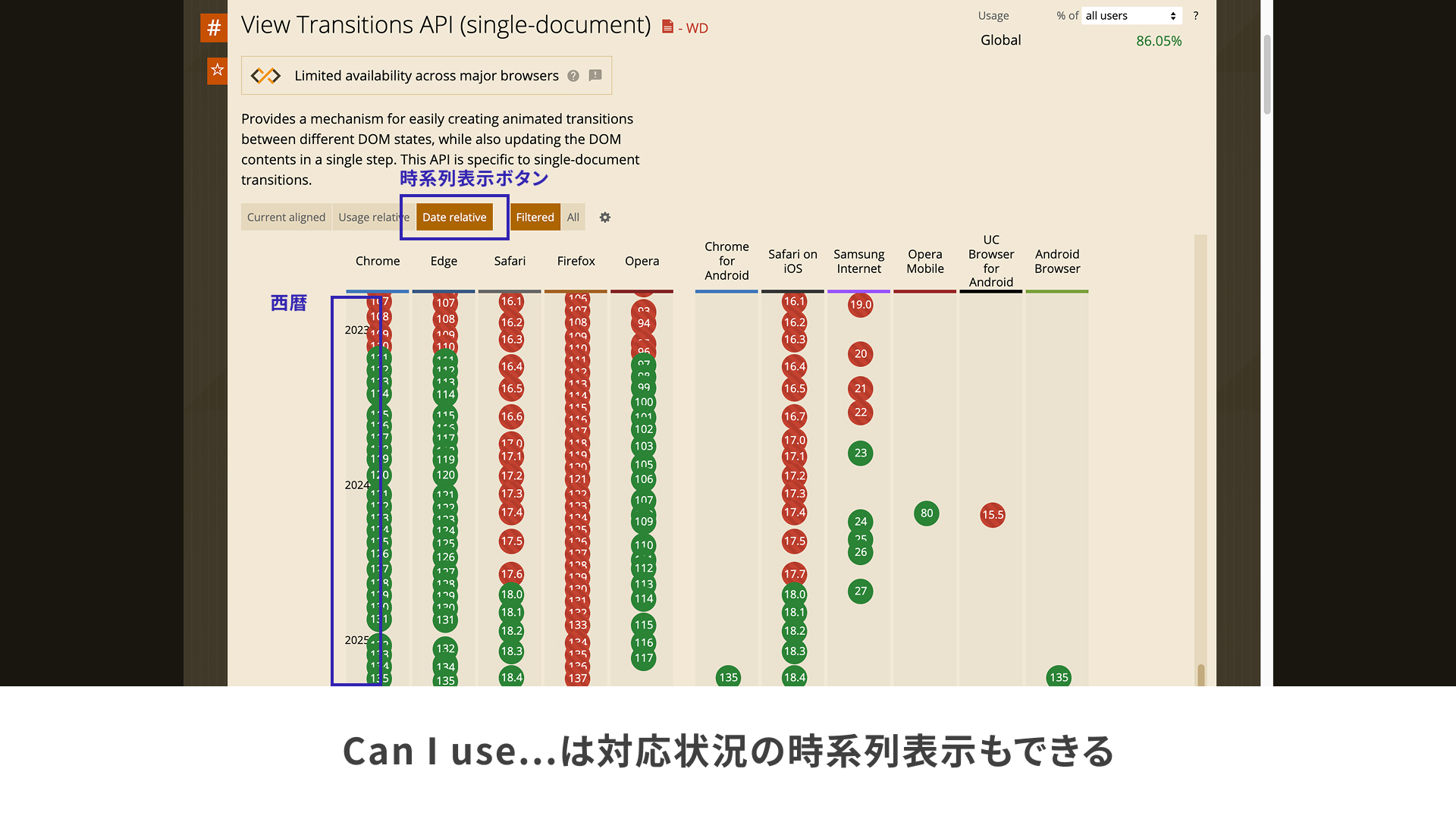Select the Date relative view
This screenshot has height=819, width=1456.
pos(454,217)
